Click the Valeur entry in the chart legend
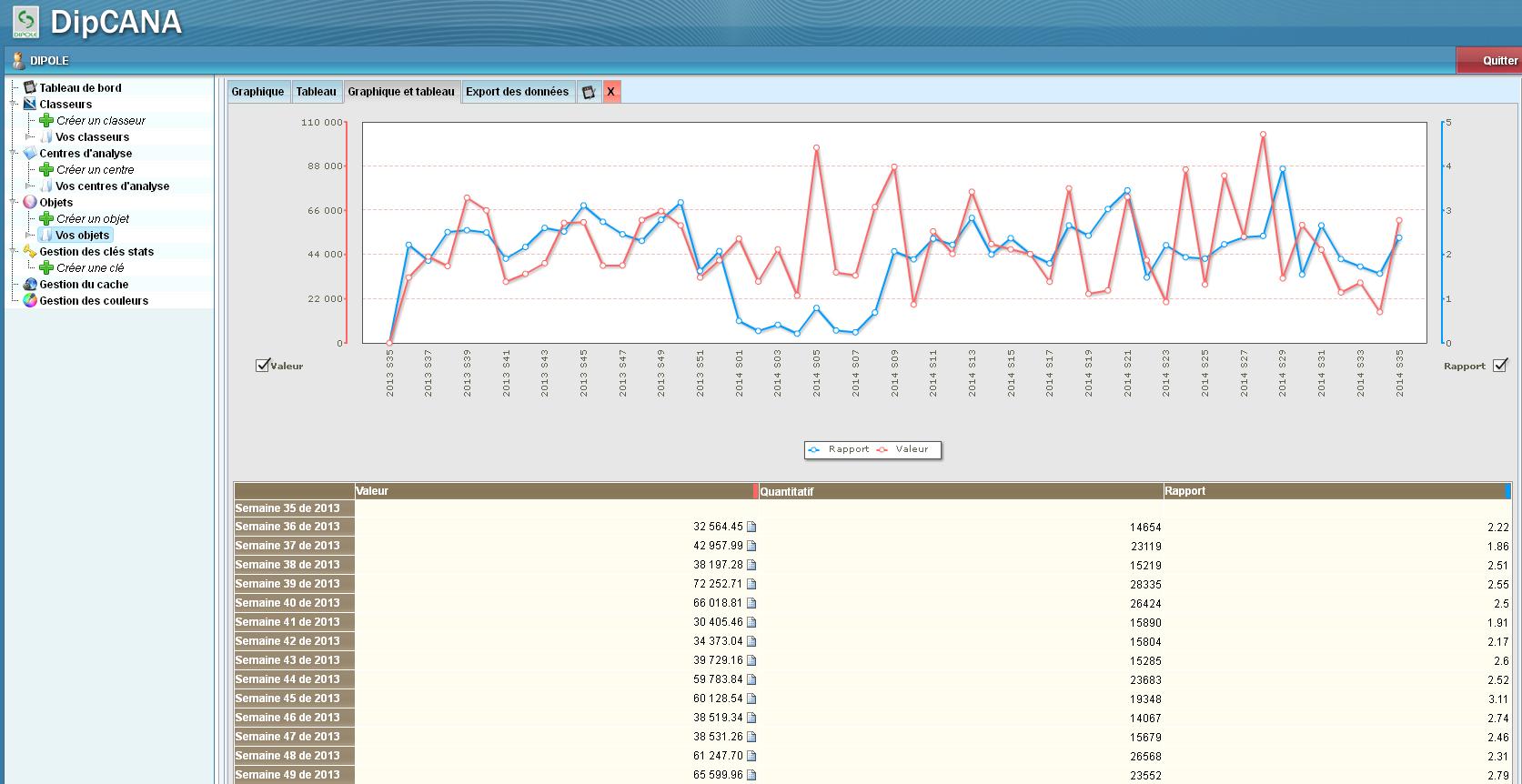The height and width of the screenshot is (784, 1522). pyautogui.click(x=902, y=449)
